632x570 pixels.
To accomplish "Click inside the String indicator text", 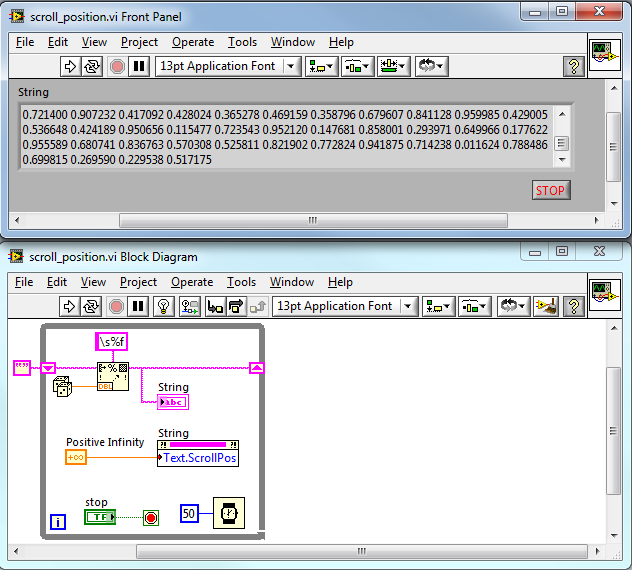I will coord(285,137).
